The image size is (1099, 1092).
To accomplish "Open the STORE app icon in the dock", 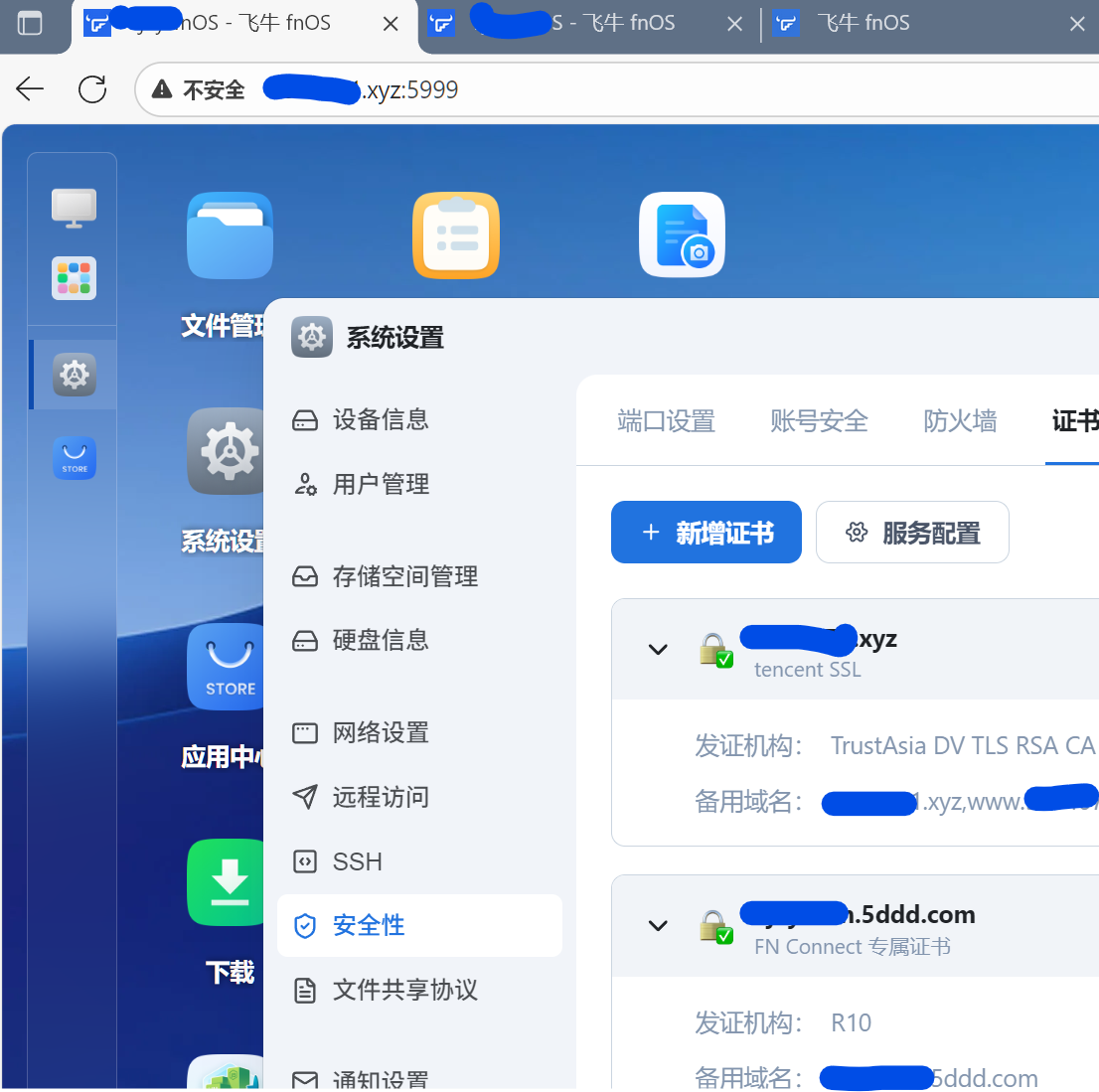I will pos(75,458).
